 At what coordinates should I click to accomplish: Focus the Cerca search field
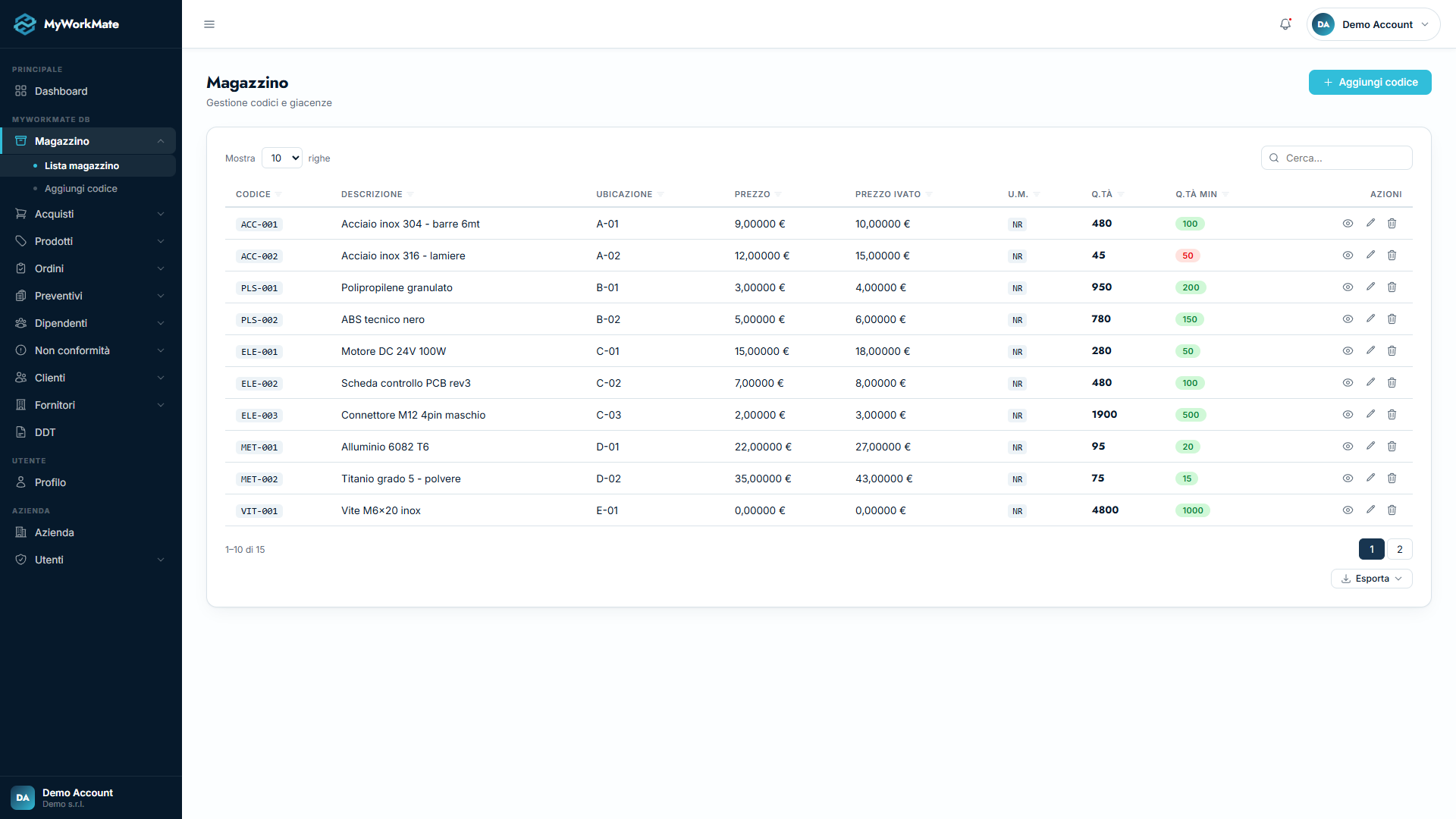point(1336,158)
